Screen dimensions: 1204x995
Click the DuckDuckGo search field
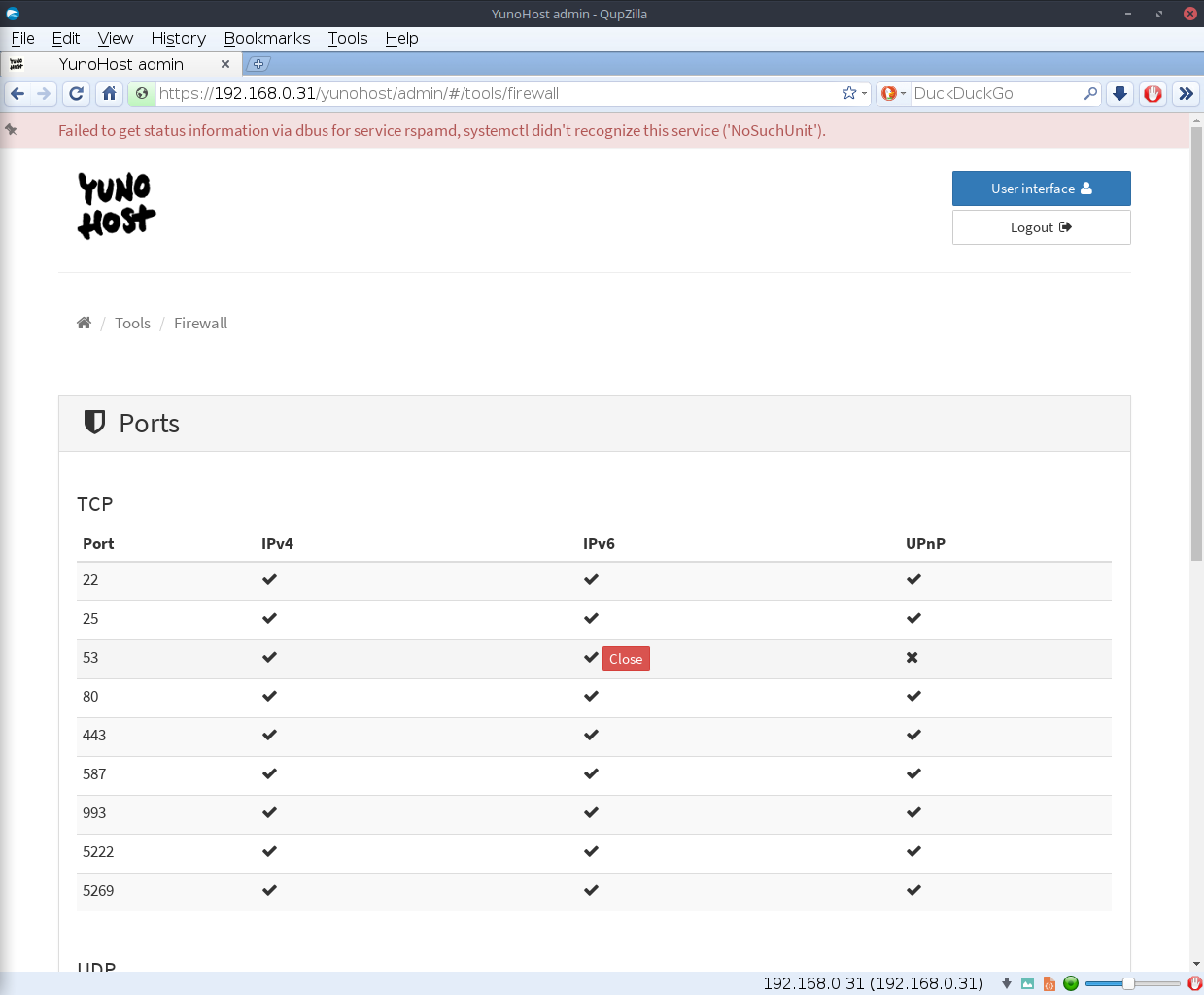(x=996, y=93)
